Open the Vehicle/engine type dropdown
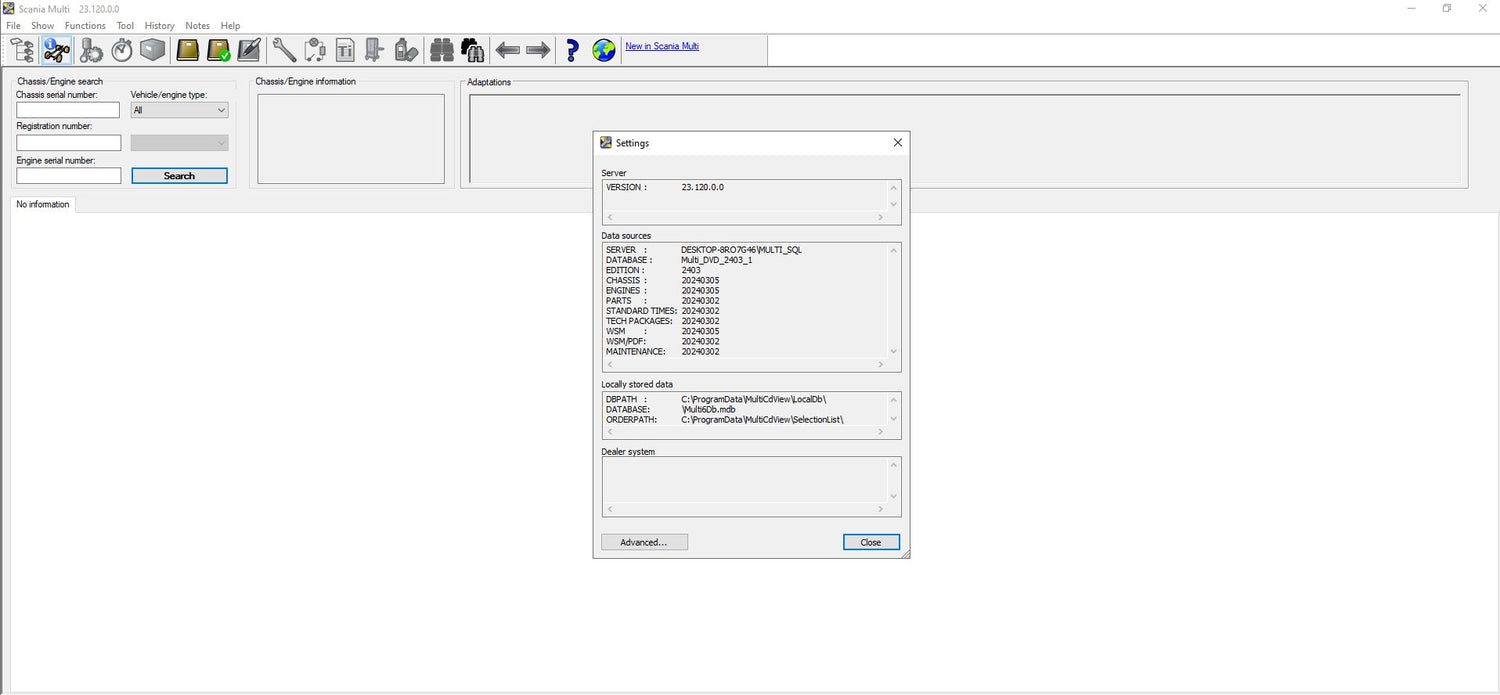 coord(179,110)
